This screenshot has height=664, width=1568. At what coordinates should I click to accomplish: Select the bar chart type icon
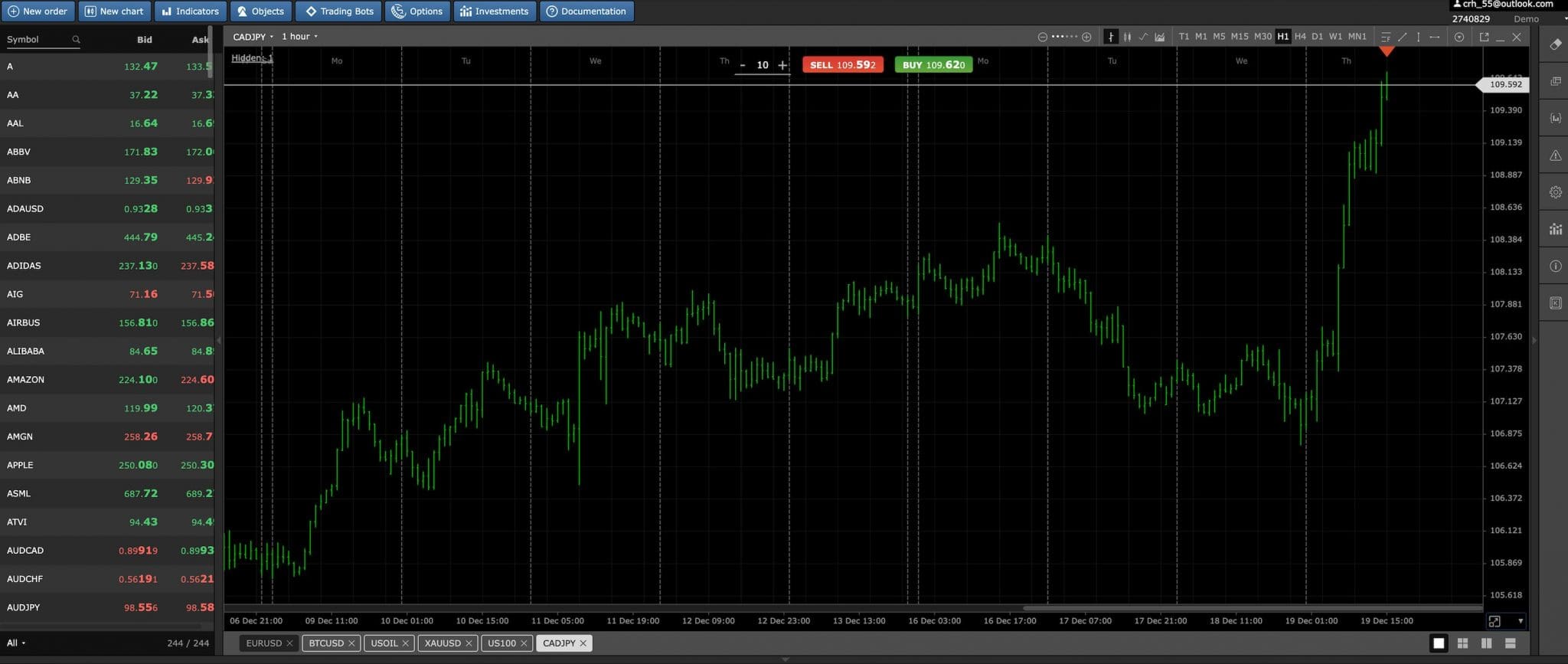coord(1110,37)
